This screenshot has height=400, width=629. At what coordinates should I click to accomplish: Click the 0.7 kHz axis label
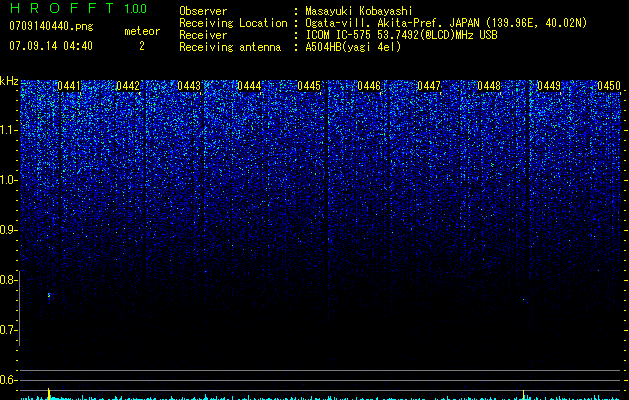point(7,330)
